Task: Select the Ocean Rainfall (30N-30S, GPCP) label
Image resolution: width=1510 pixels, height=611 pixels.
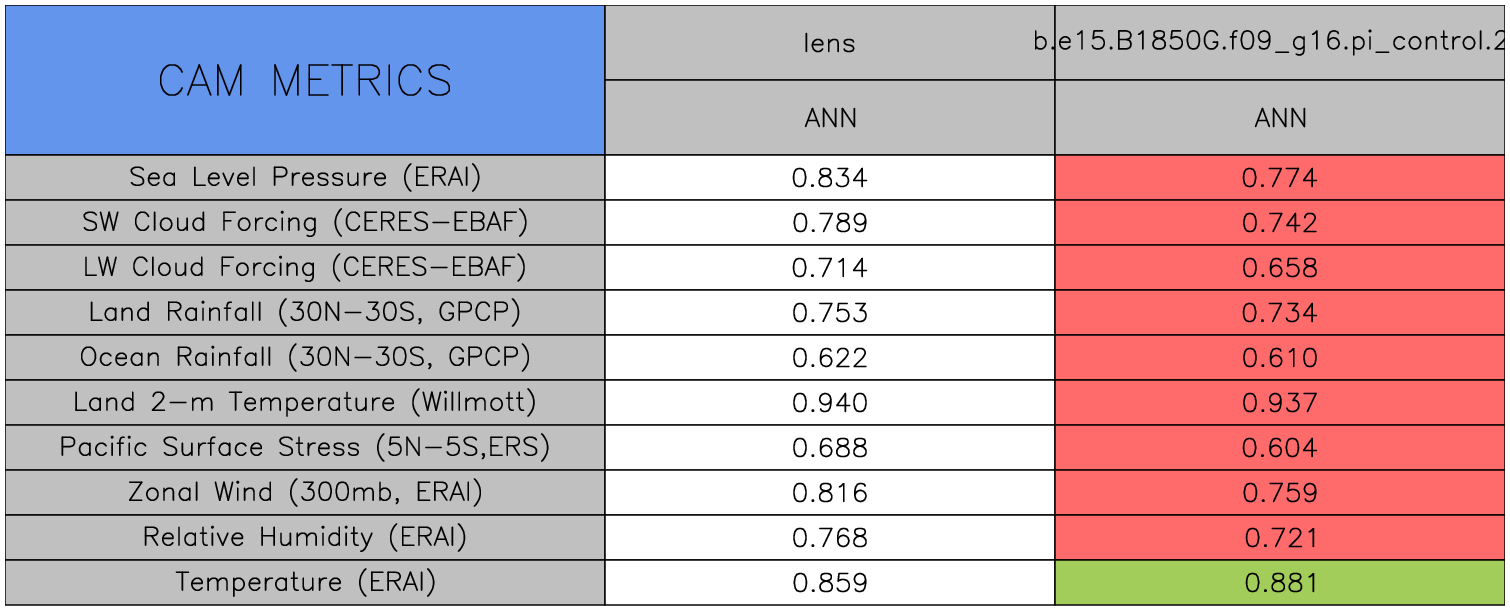Action: click(305, 357)
